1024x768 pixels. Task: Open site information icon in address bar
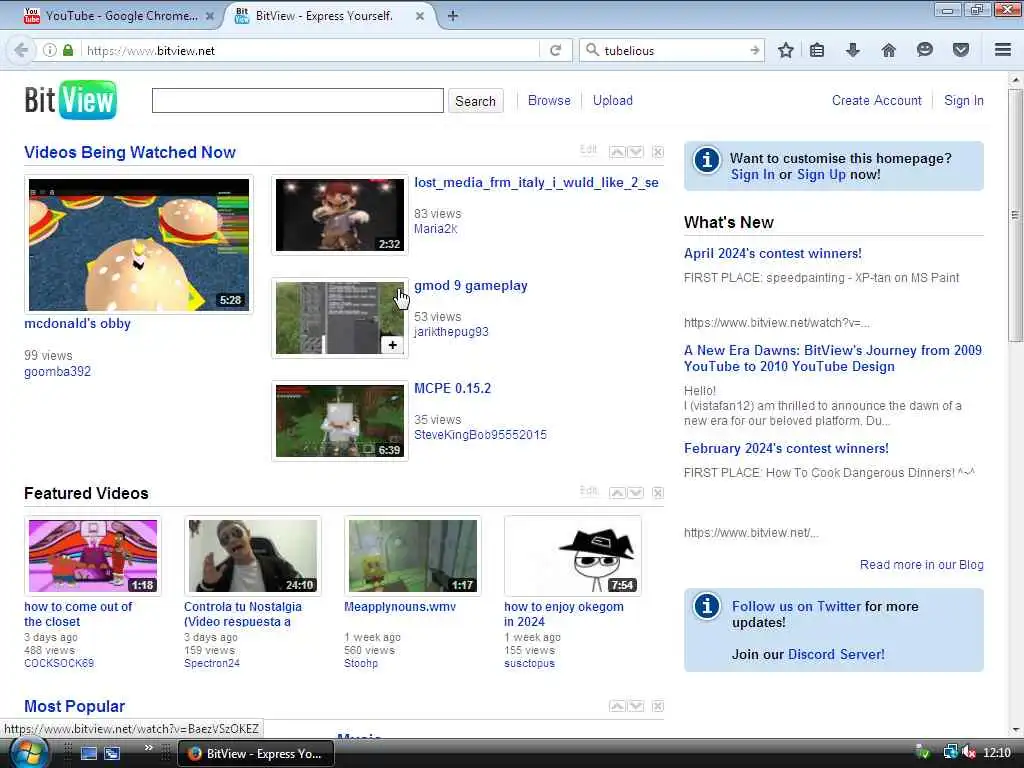50,50
